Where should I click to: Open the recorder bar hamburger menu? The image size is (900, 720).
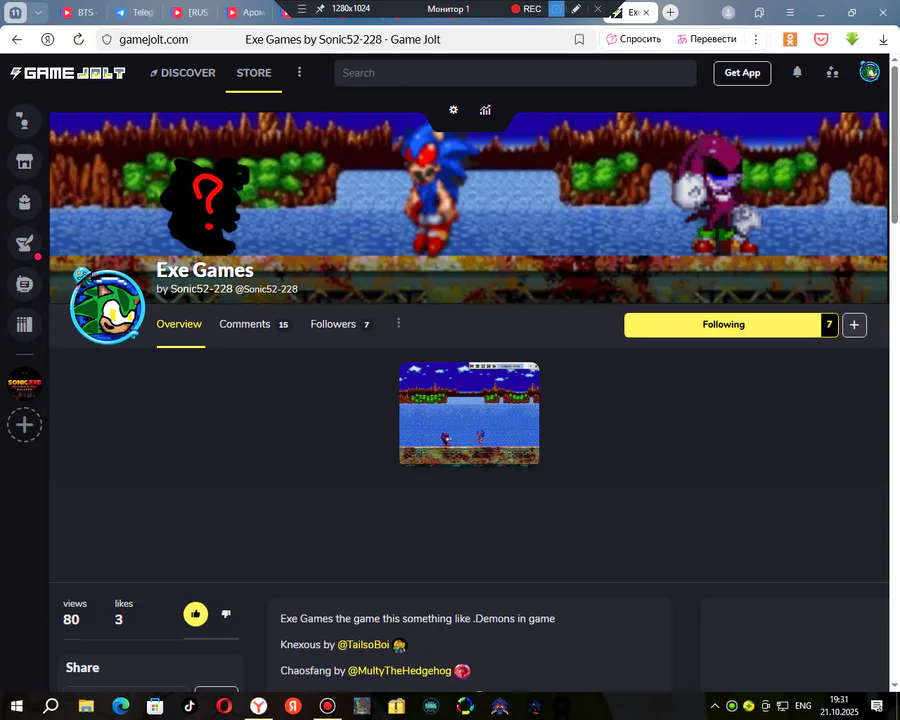tap(302, 9)
